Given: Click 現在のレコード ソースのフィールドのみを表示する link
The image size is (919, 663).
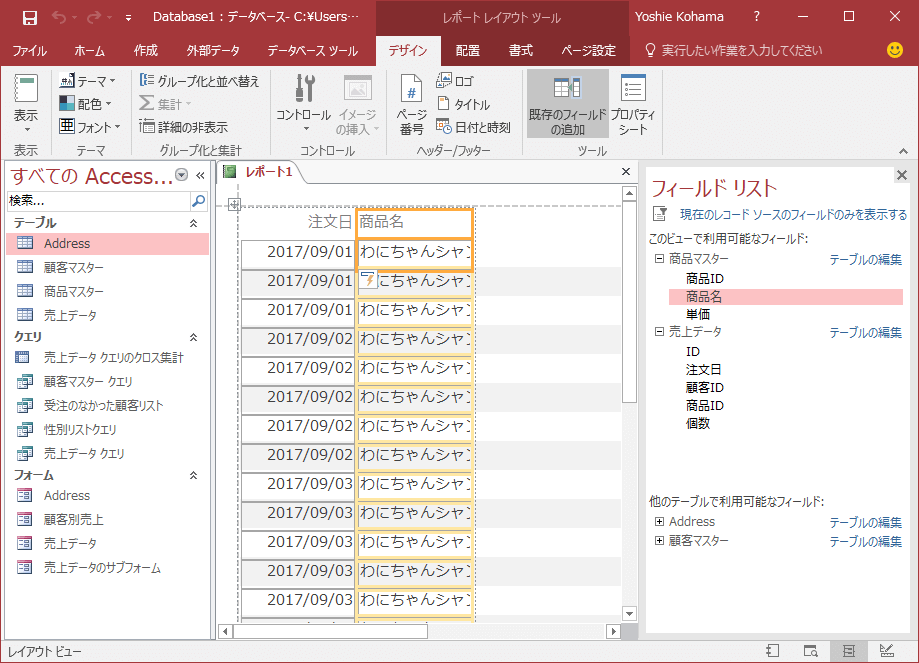Looking at the screenshot, I should point(794,215).
